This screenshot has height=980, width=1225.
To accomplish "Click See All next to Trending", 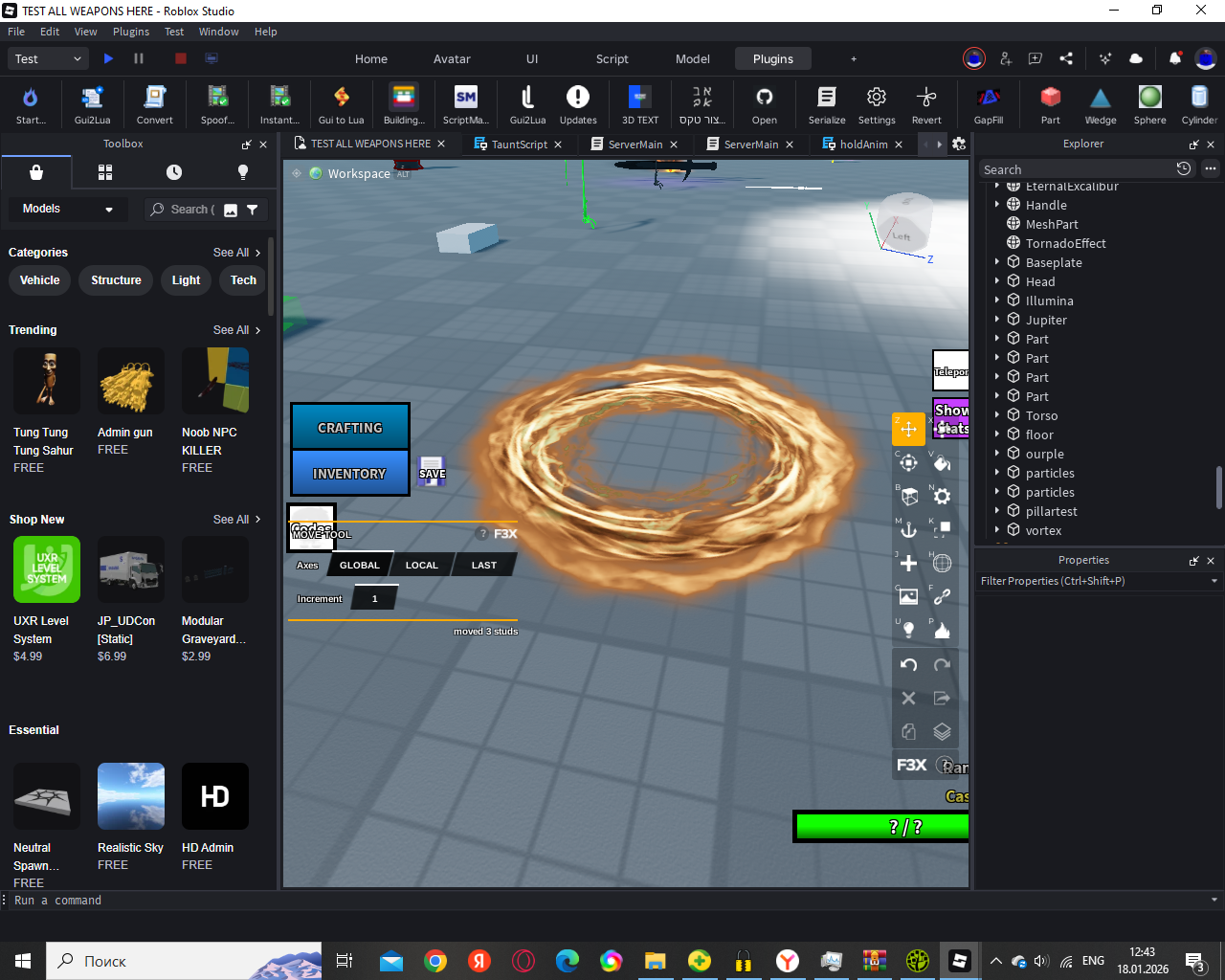I will point(236,329).
